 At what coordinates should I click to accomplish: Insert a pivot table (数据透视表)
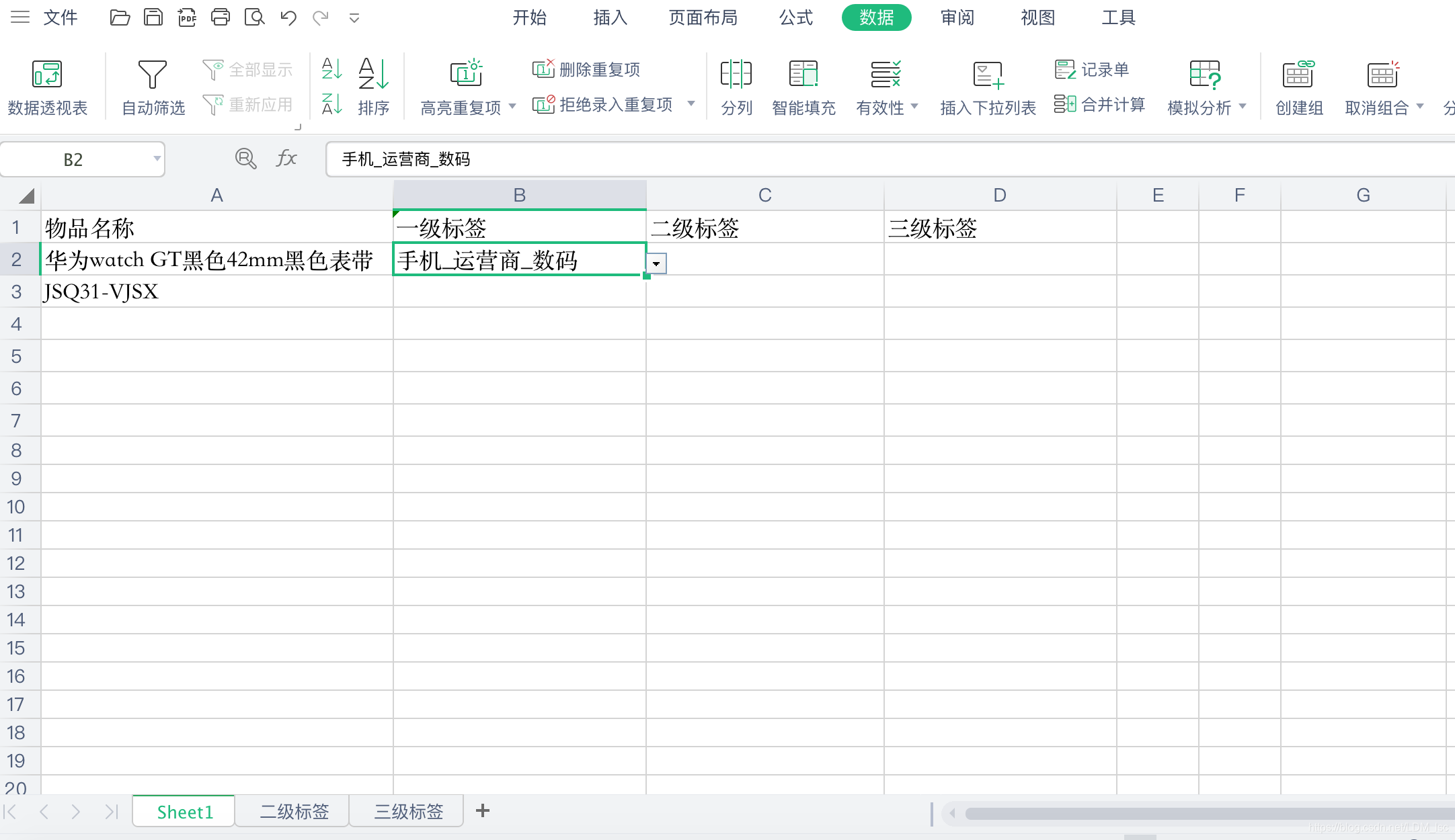(x=47, y=87)
